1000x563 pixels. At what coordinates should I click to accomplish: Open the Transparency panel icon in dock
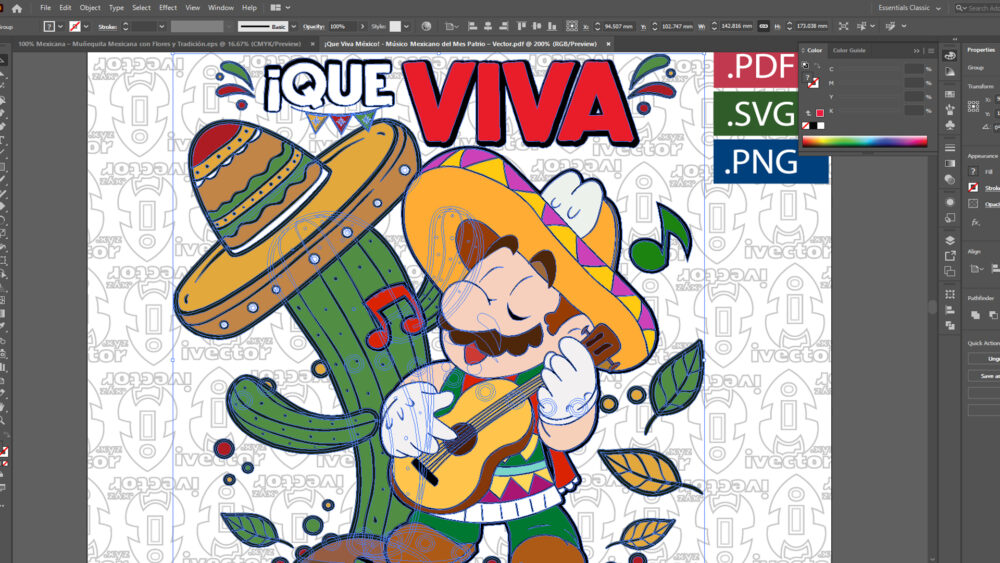click(950, 180)
